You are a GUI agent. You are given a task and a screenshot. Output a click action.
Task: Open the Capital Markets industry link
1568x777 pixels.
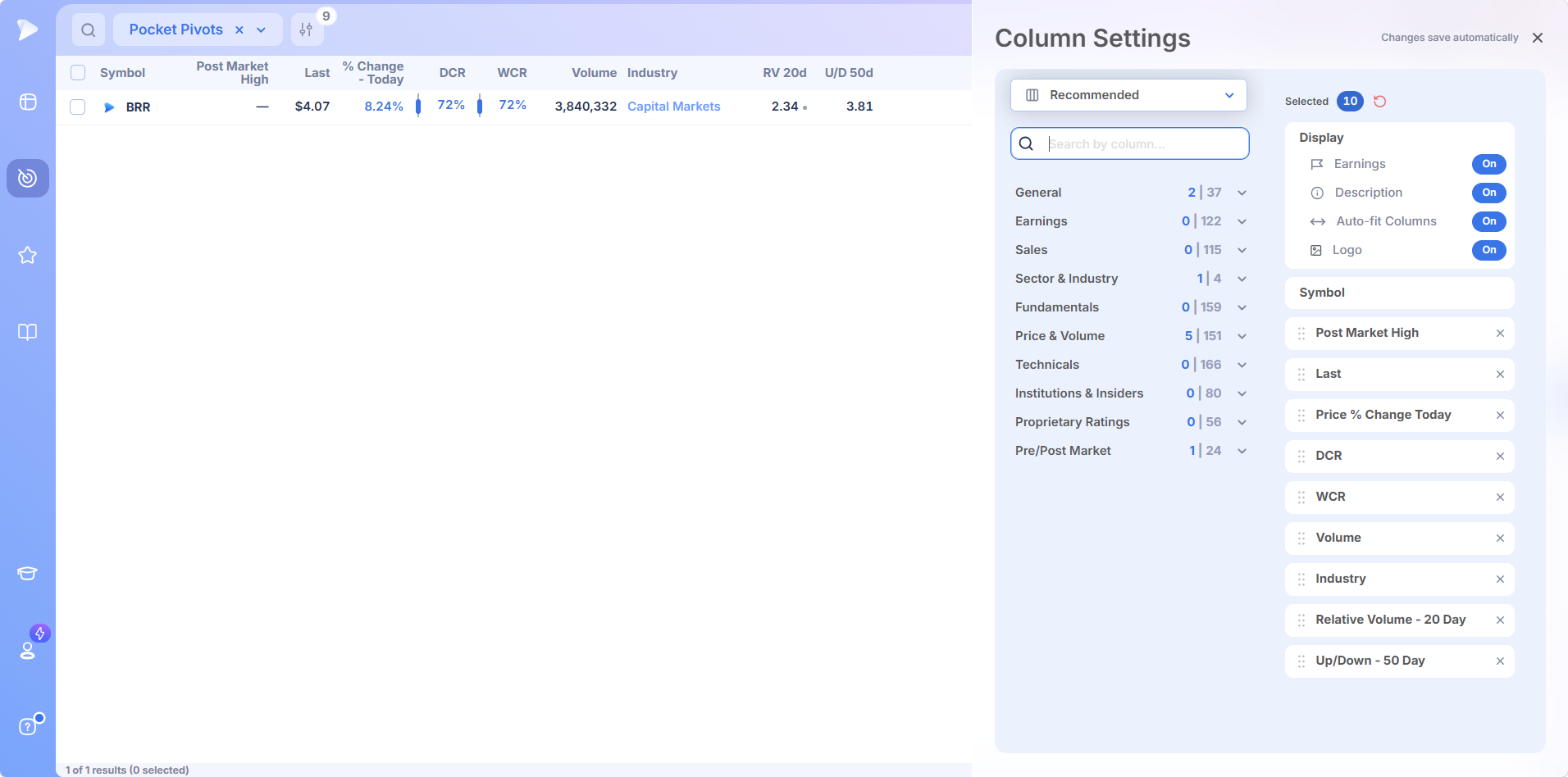[674, 107]
